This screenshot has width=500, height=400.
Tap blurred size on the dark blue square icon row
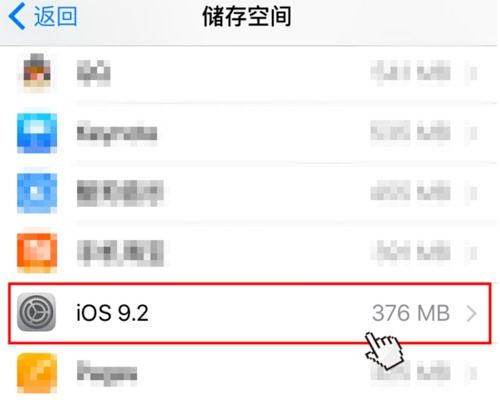tap(410, 133)
